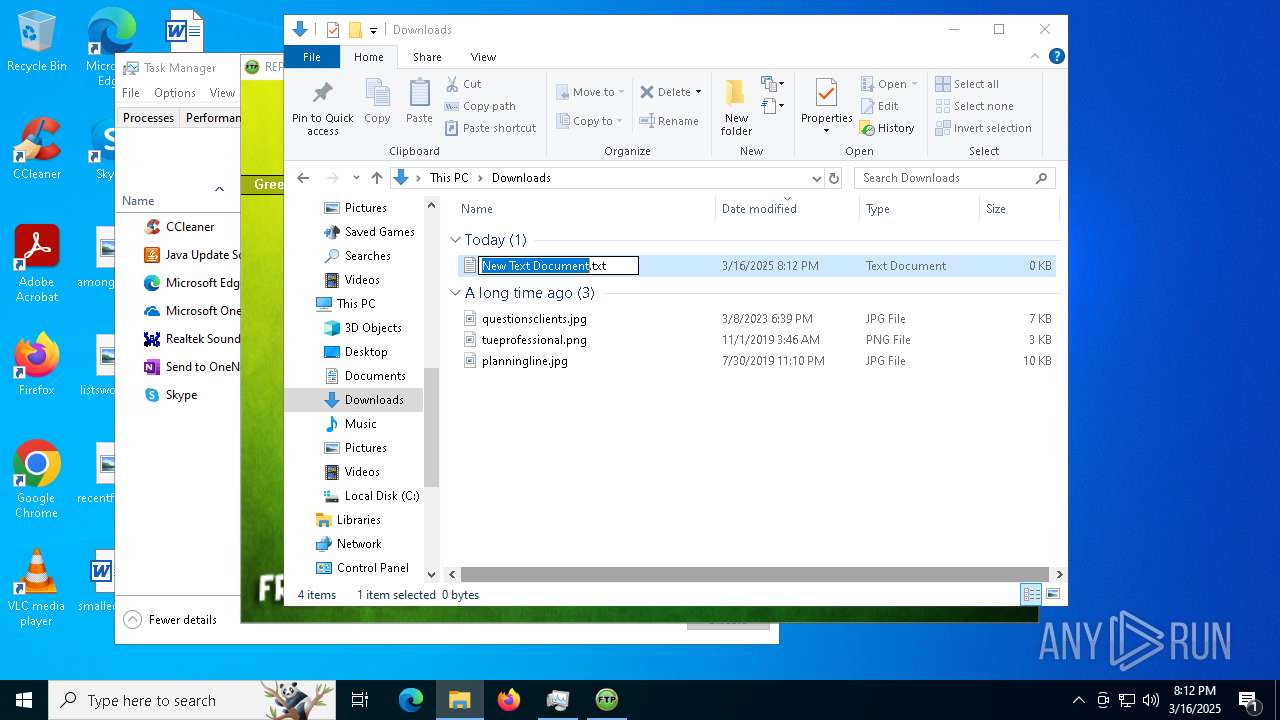1280x720 pixels.
Task: Collapse the ribbon with chevron
Action: tap(1035, 57)
